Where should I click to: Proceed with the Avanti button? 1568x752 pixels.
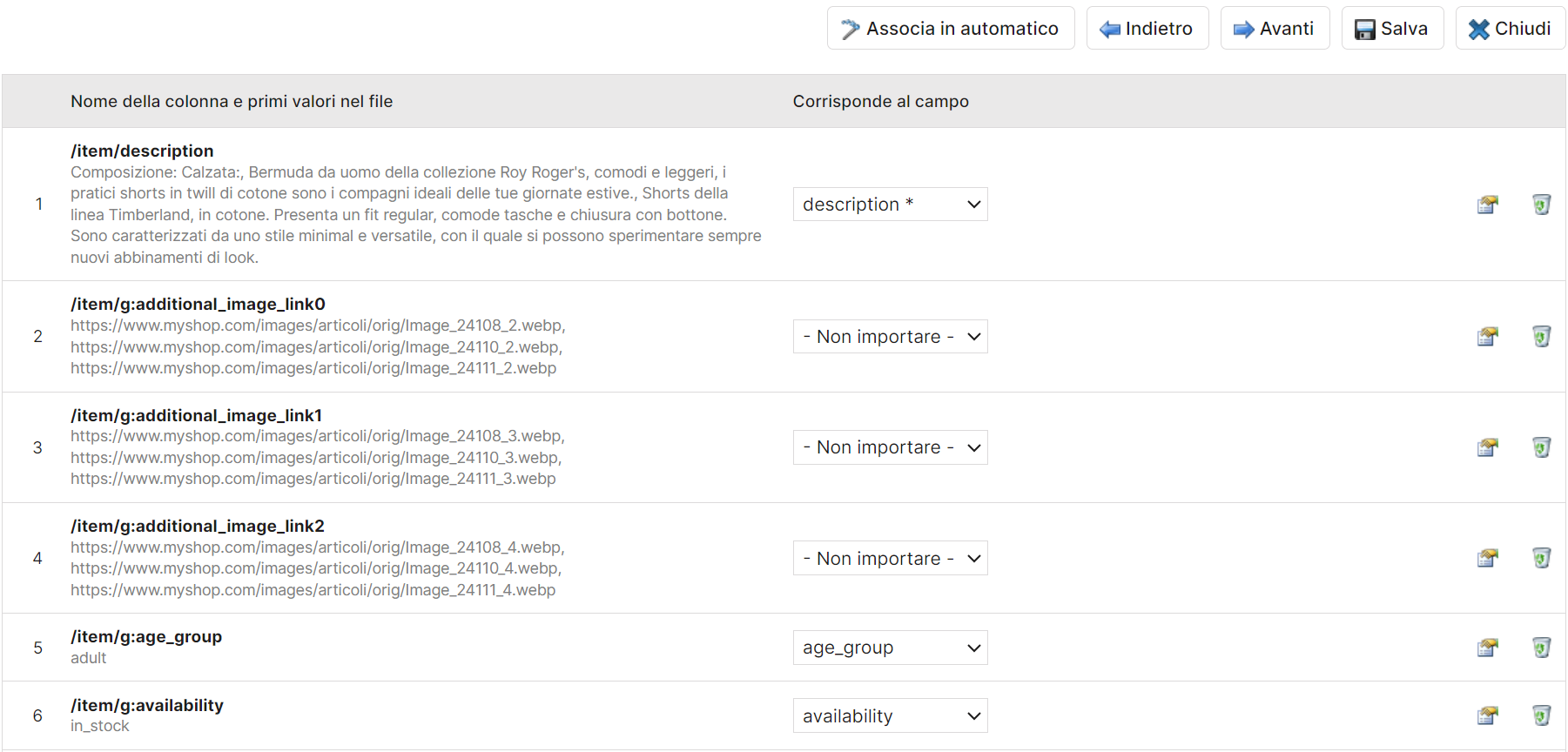click(1274, 29)
